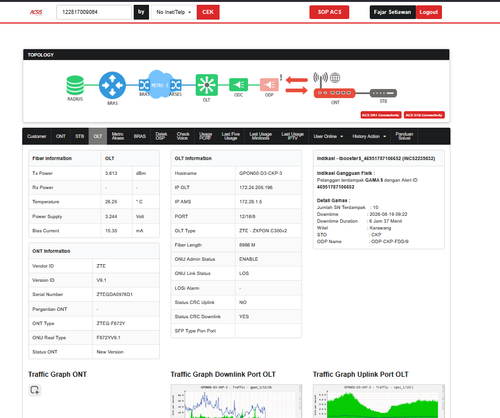Open the Last Usage IPTV tab
500x418 pixels.
tap(292, 136)
